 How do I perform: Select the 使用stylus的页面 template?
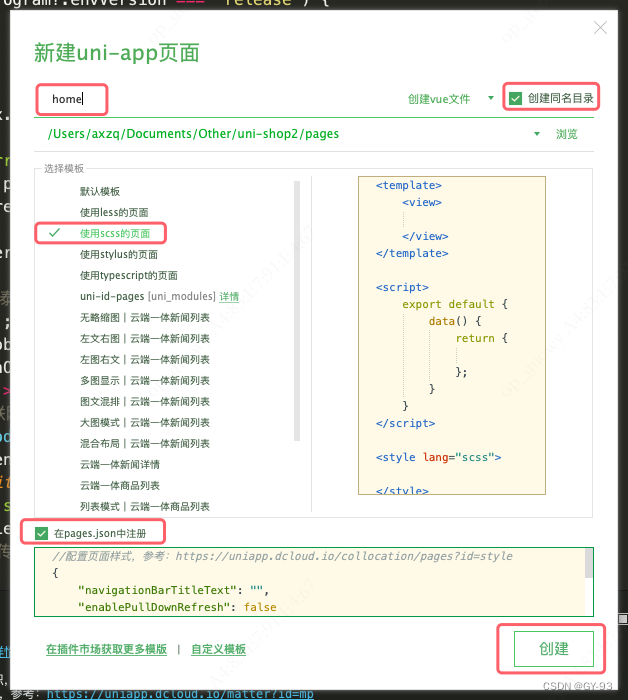(x=119, y=254)
